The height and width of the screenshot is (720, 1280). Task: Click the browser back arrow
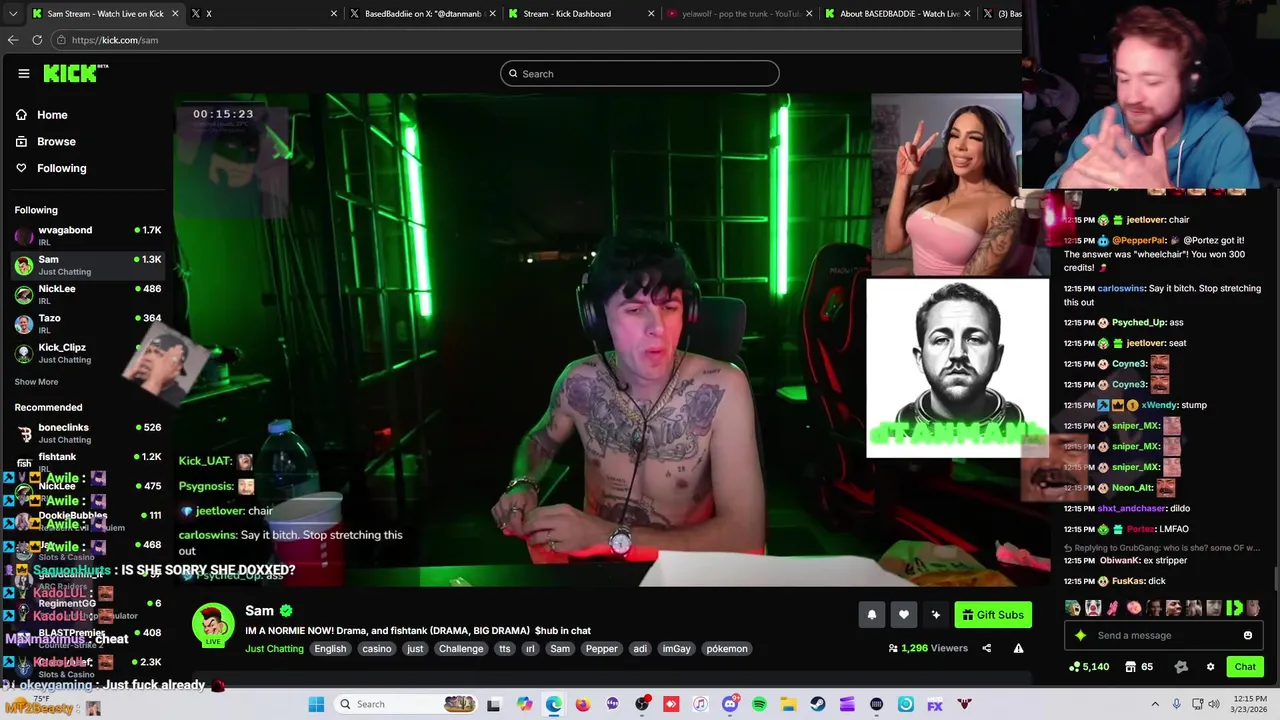(12, 40)
